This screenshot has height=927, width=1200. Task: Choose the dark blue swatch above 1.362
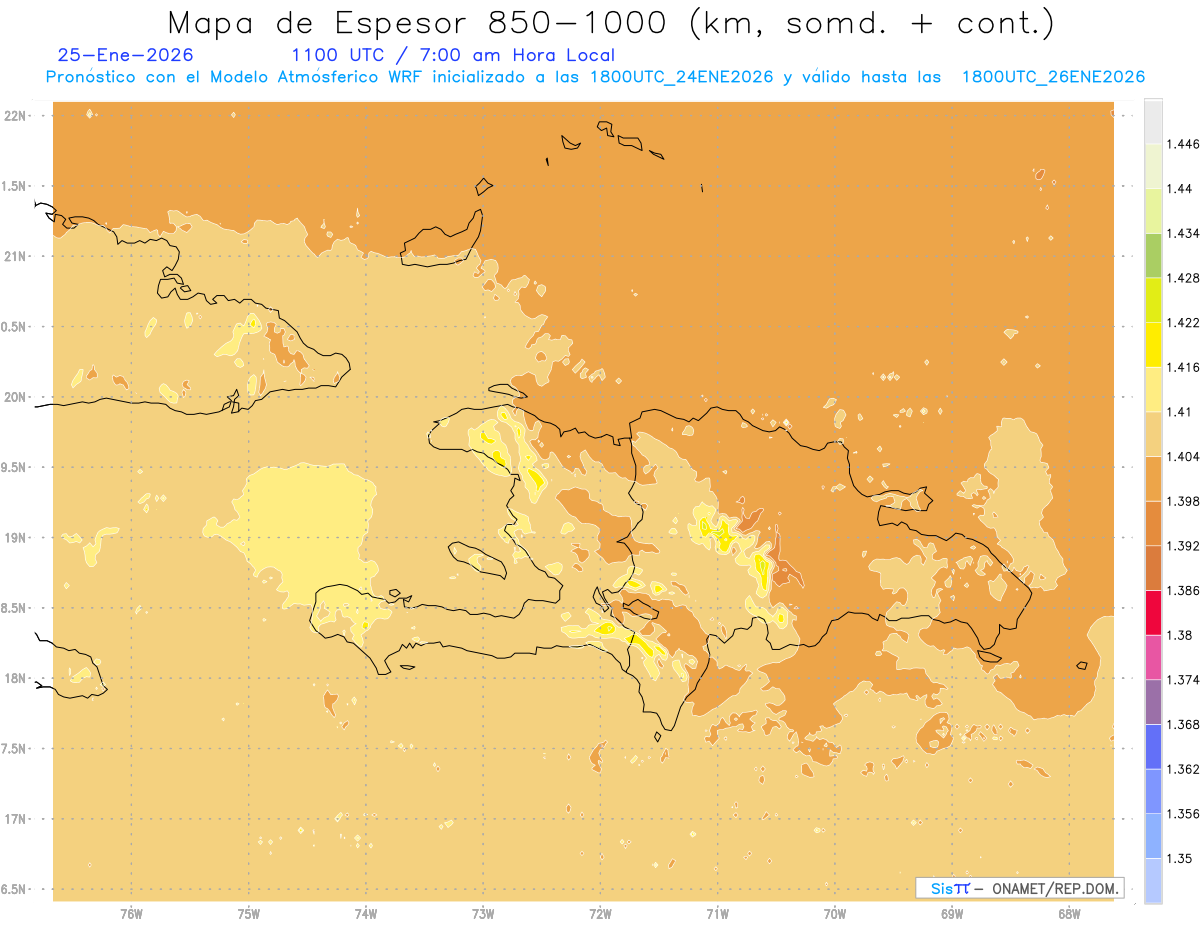[1153, 746]
